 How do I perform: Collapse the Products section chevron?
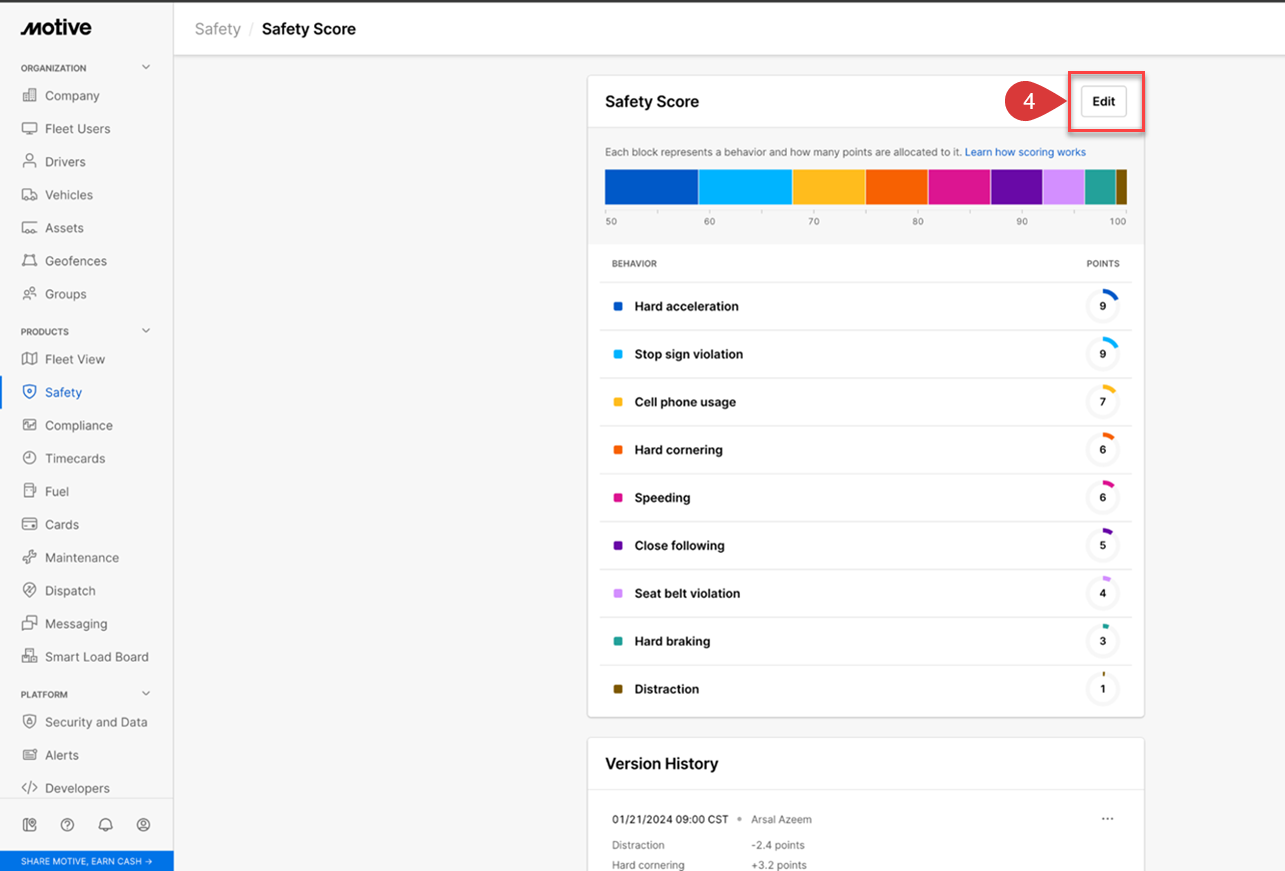point(146,331)
